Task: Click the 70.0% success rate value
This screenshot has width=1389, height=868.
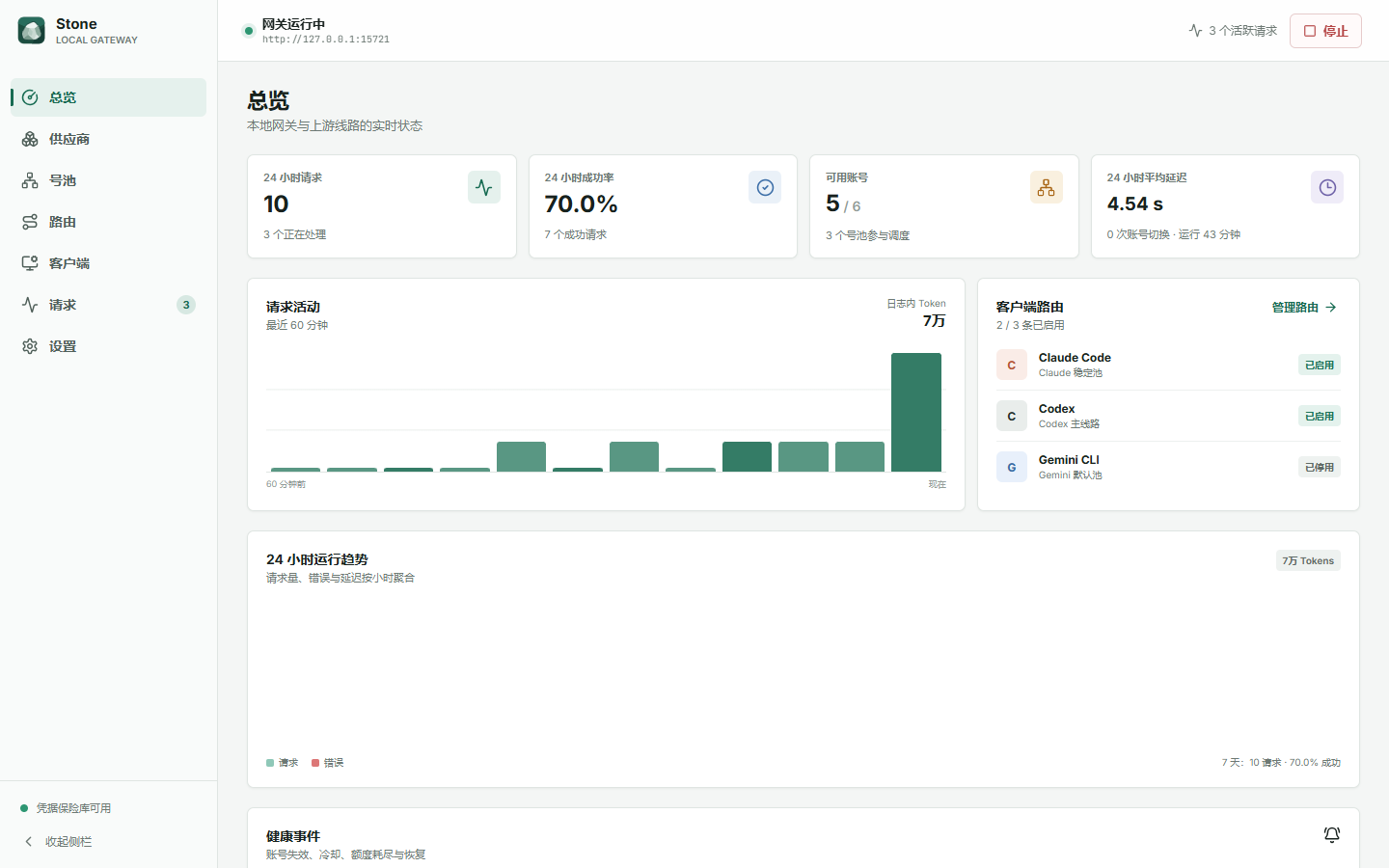Action: coord(581,204)
